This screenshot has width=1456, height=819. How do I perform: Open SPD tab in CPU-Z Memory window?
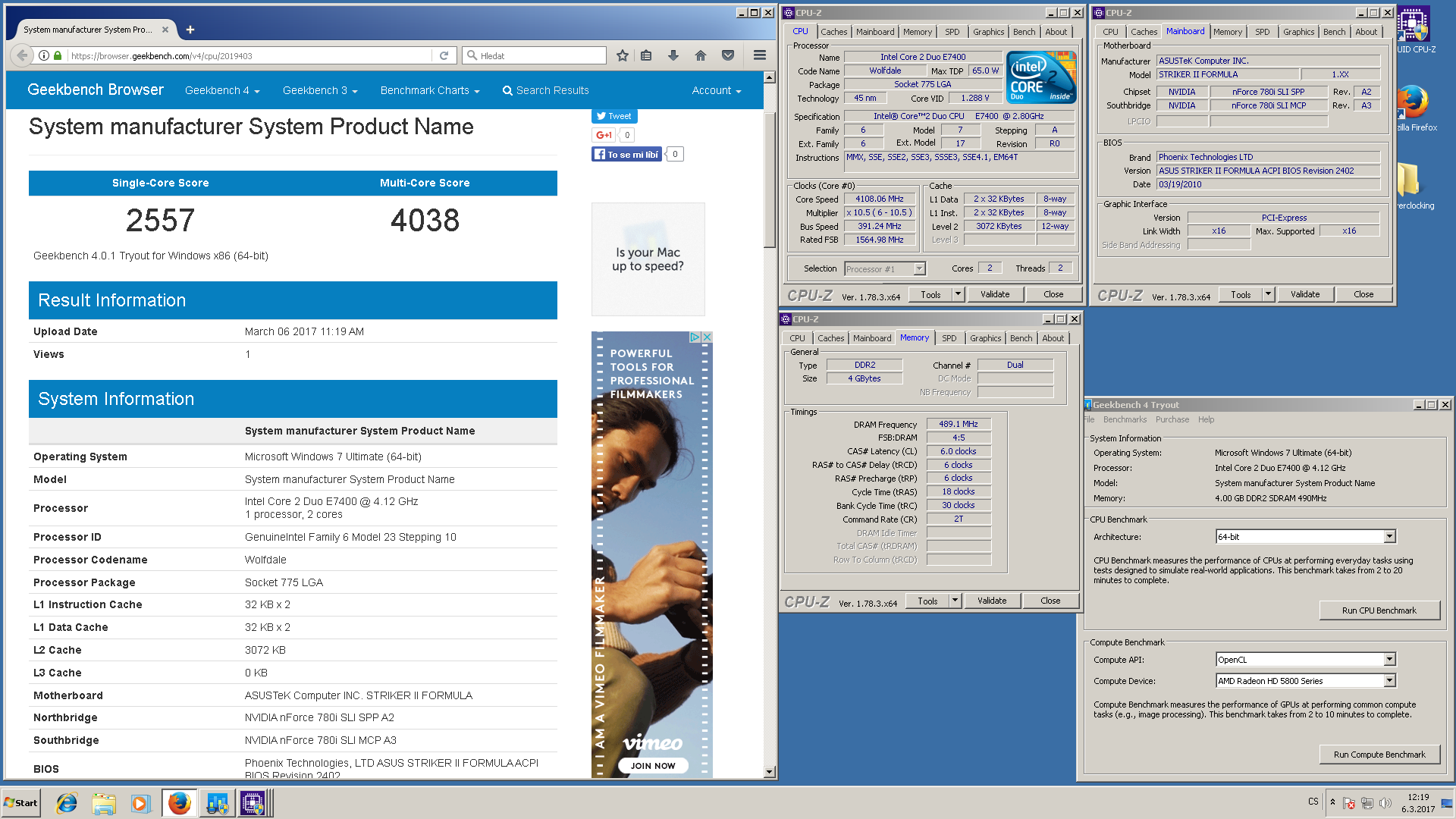tap(949, 338)
